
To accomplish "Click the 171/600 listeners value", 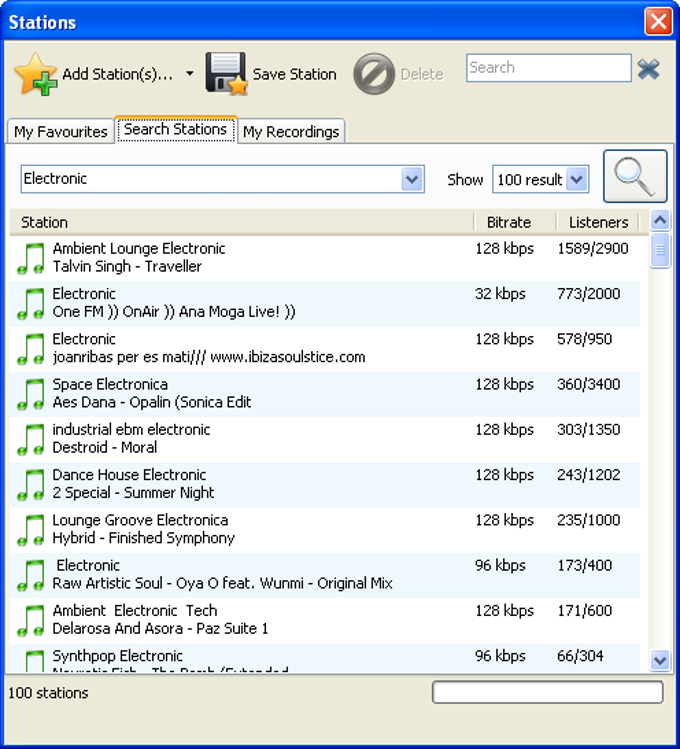I will click(584, 610).
